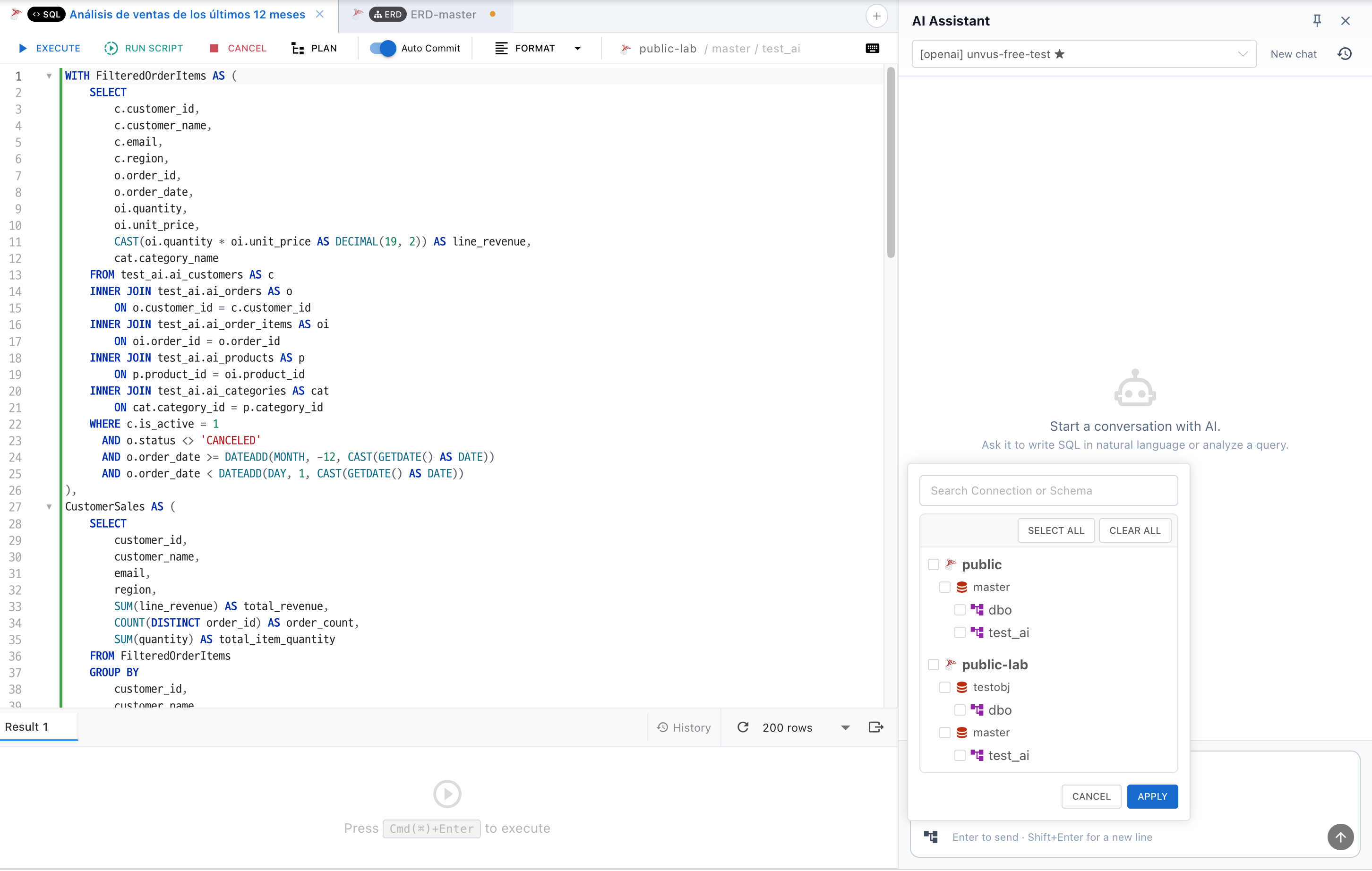Click the editor vertical scrollbar thumb
Image resolution: width=1372 pixels, height=871 pixels.
coord(891,162)
